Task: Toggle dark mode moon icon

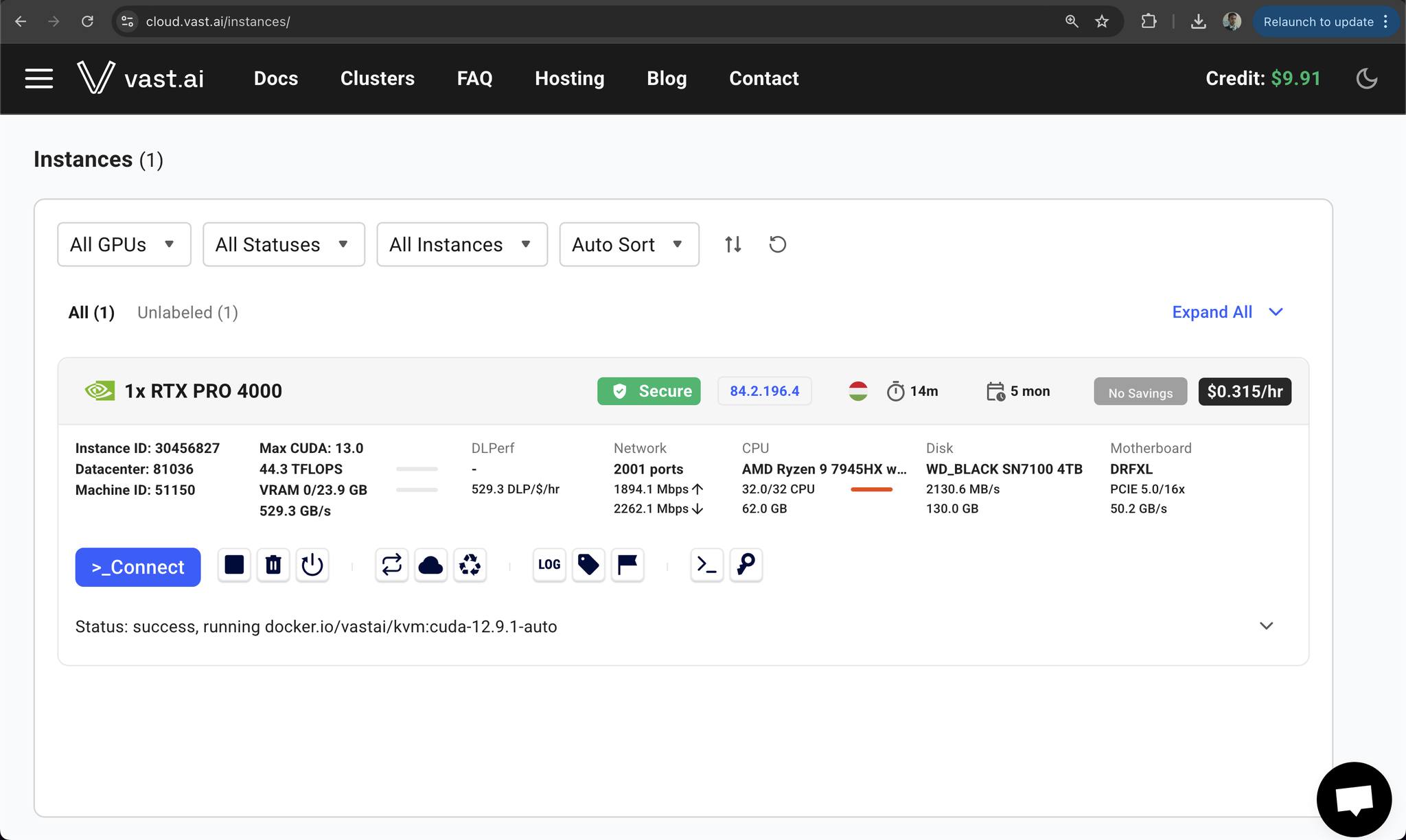Action: coord(1367,78)
